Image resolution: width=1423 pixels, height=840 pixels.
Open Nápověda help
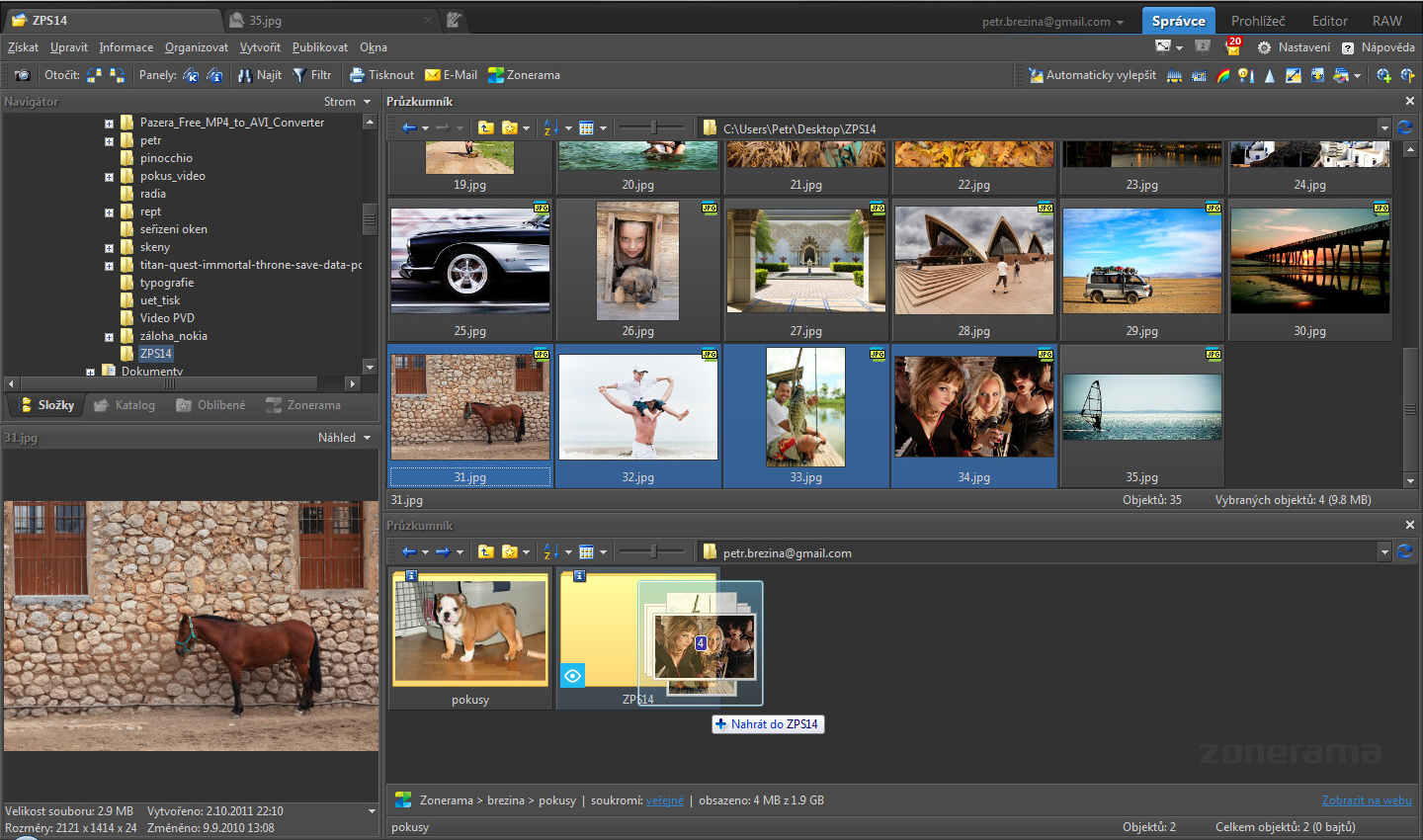pos(1378,47)
